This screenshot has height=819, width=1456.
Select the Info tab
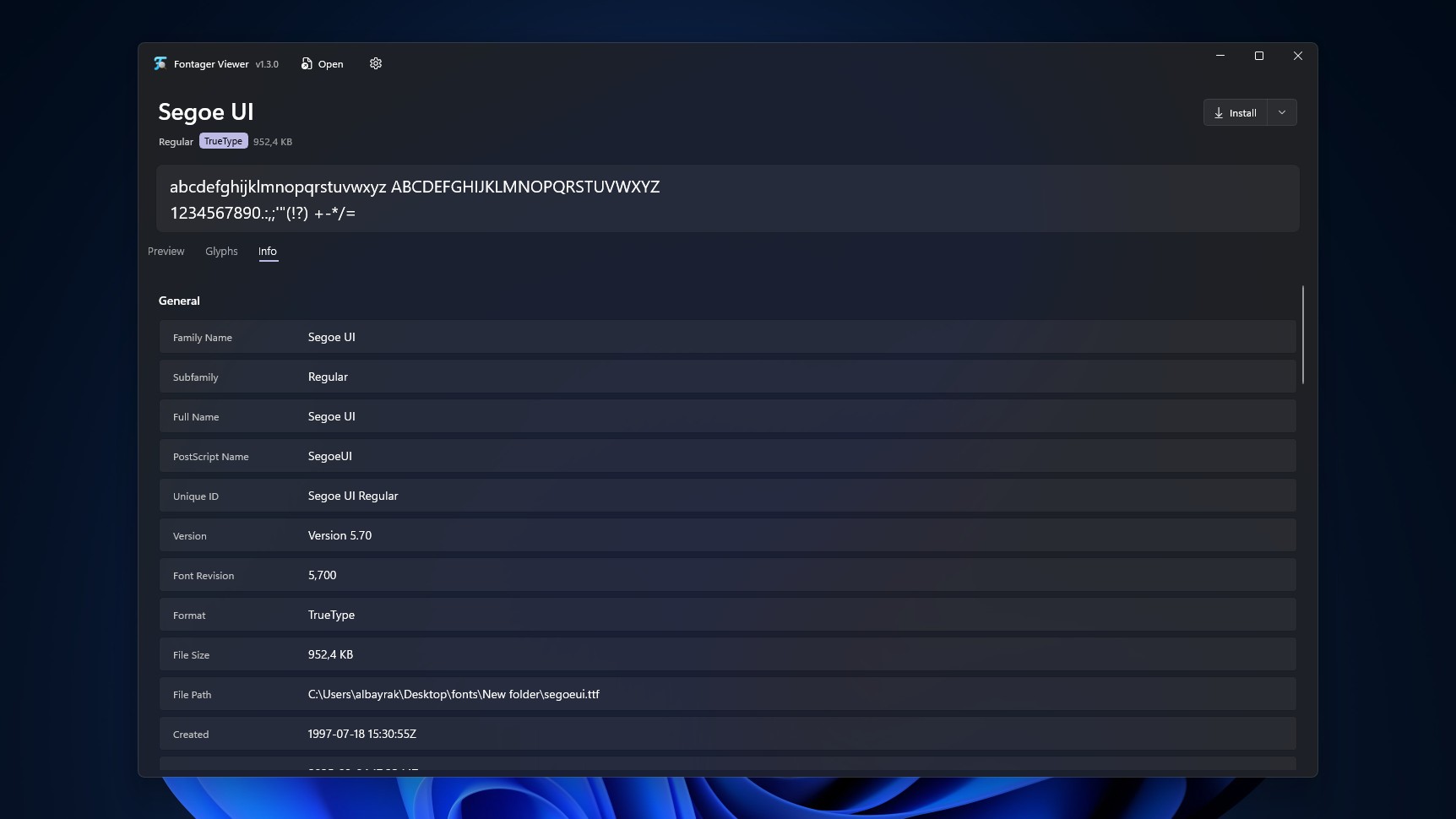[268, 252]
